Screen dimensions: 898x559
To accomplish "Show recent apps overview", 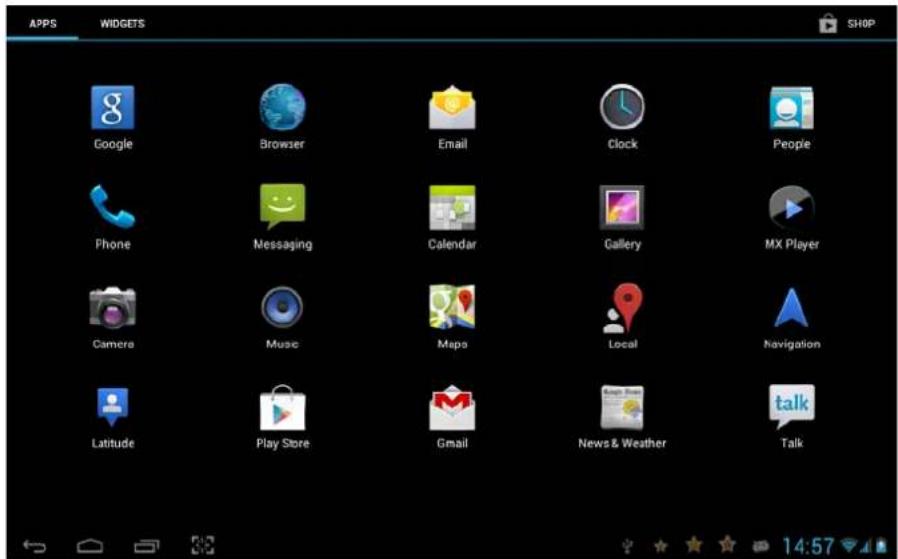I will tap(147, 545).
